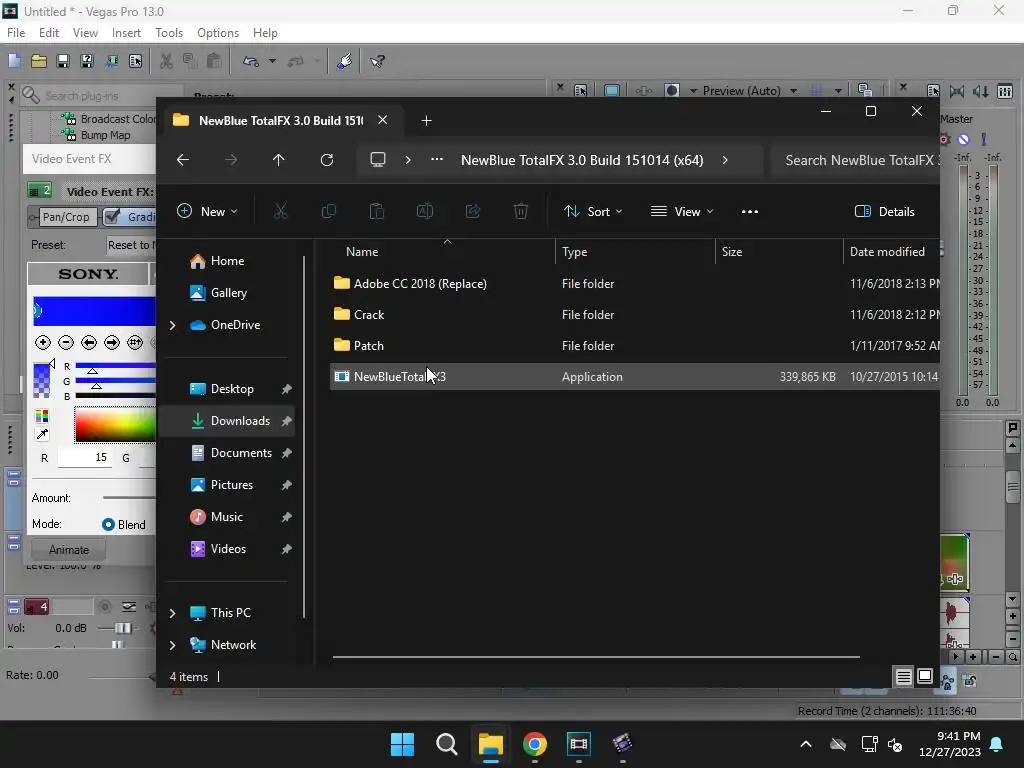This screenshot has width=1024, height=768.
Task: Select next gradient control point arrow
Action: pos(112,342)
